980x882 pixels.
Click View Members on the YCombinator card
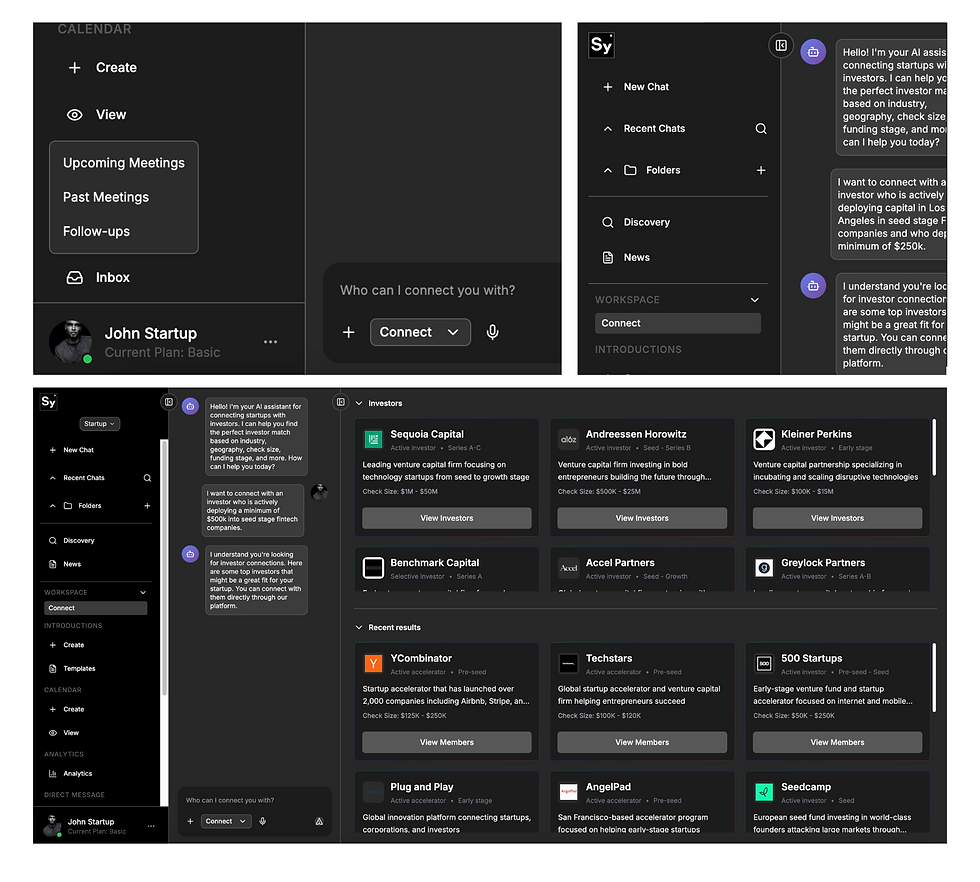(447, 743)
